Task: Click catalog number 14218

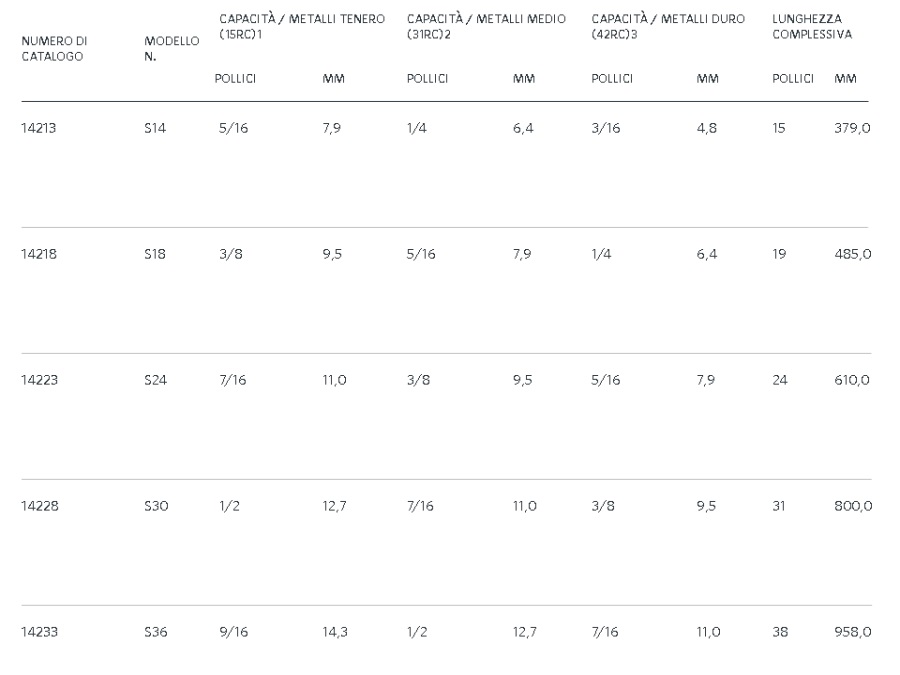Action: coord(39,254)
